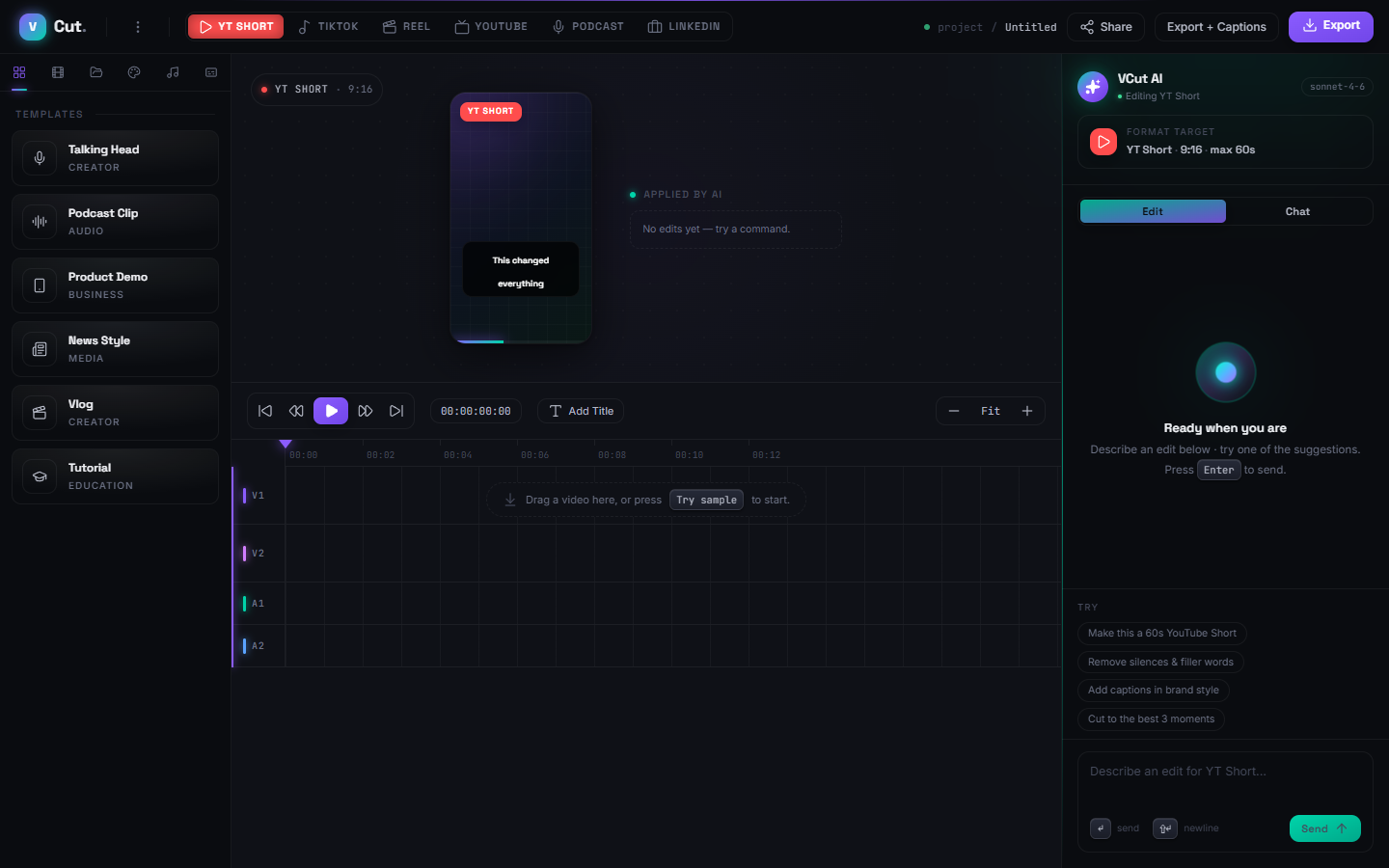Open the music note audio panel
Image resolution: width=1389 pixels, height=868 pixels.
(x=173, y=72)
